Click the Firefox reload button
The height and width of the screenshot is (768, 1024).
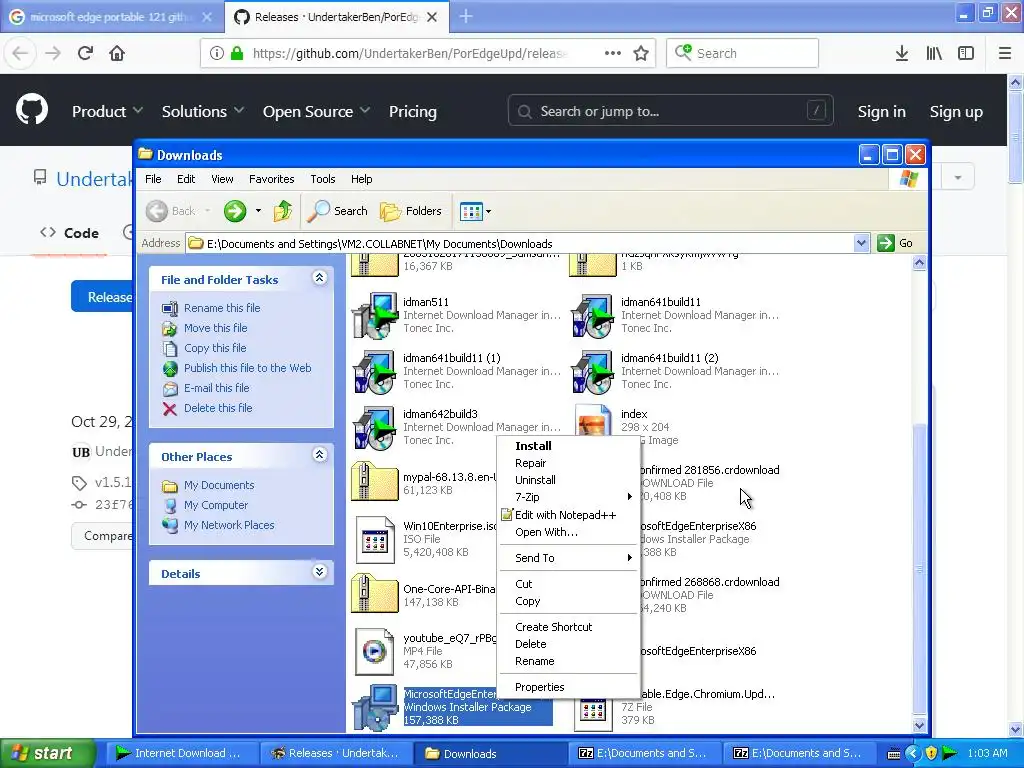pos(85,53)
